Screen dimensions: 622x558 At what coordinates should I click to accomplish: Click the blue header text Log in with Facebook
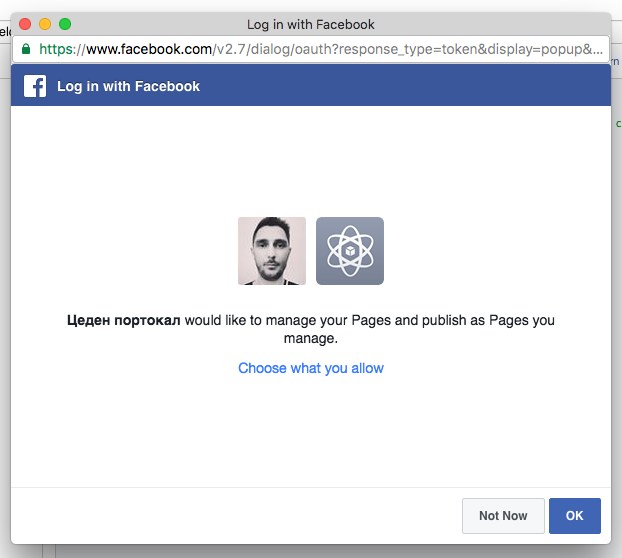[x=128, y=86]
